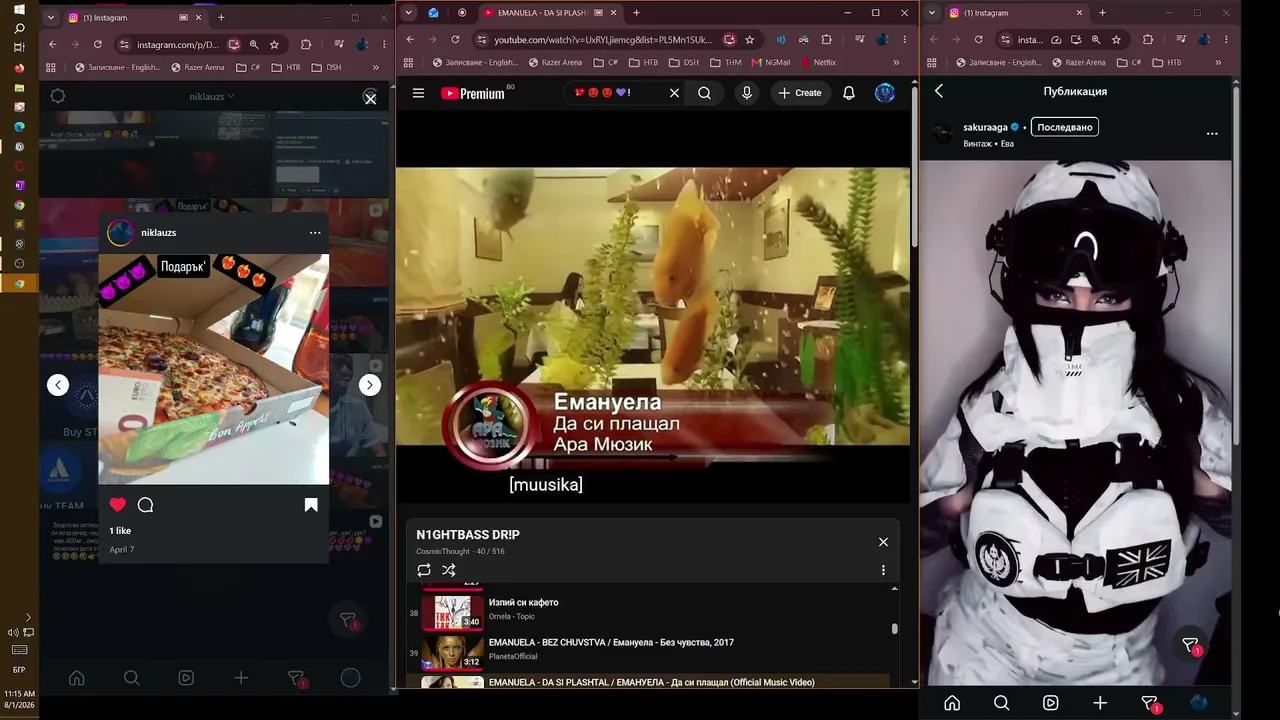Expand the niklauzs account switcher at the top
Screen dimensions: 1280x720
pyautogui.click(x=212, y=97)
